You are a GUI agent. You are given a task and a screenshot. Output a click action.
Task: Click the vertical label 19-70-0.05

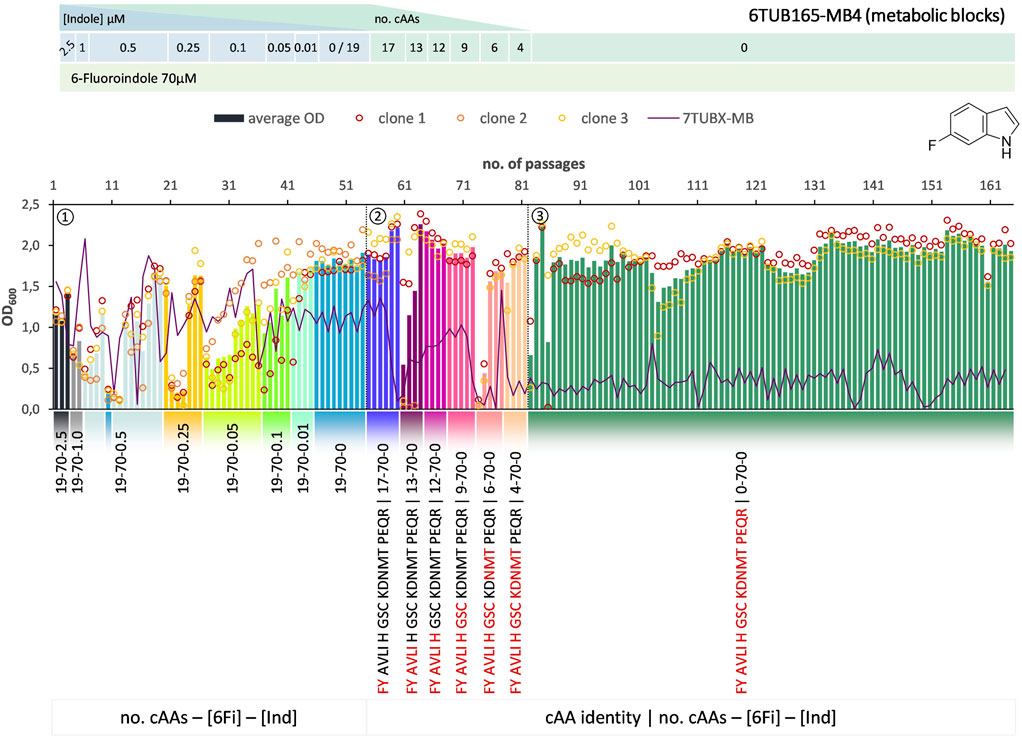[x=233, y=458]
